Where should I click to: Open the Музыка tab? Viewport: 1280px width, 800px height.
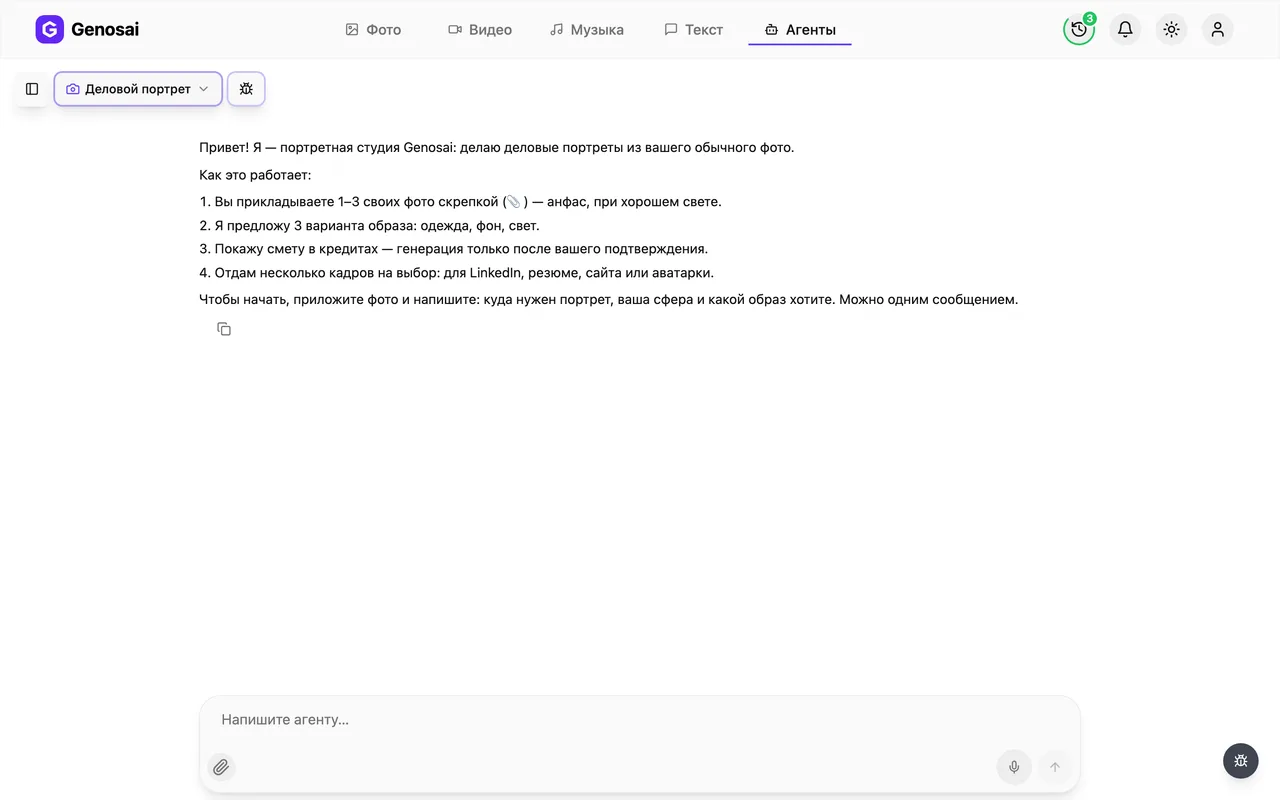pyautogui.click(x=587, y=30)
